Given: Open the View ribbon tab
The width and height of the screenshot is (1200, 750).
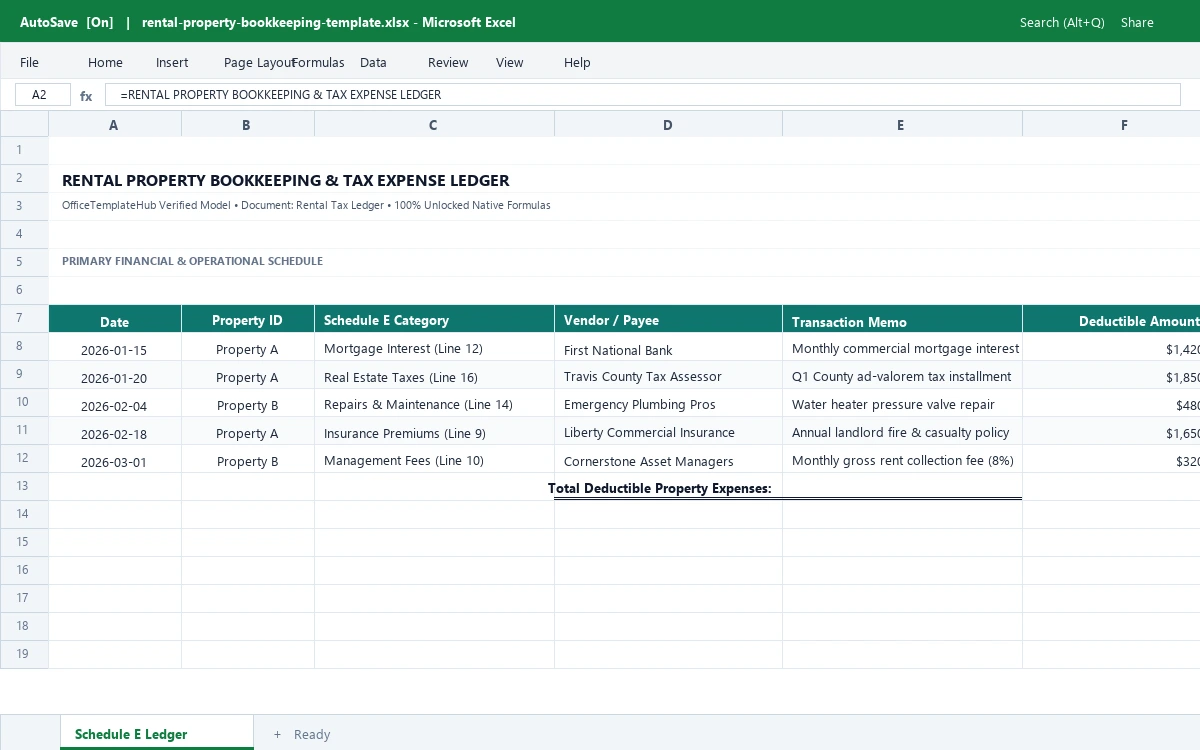Looking at the screenshot, I should click(509, 62).
